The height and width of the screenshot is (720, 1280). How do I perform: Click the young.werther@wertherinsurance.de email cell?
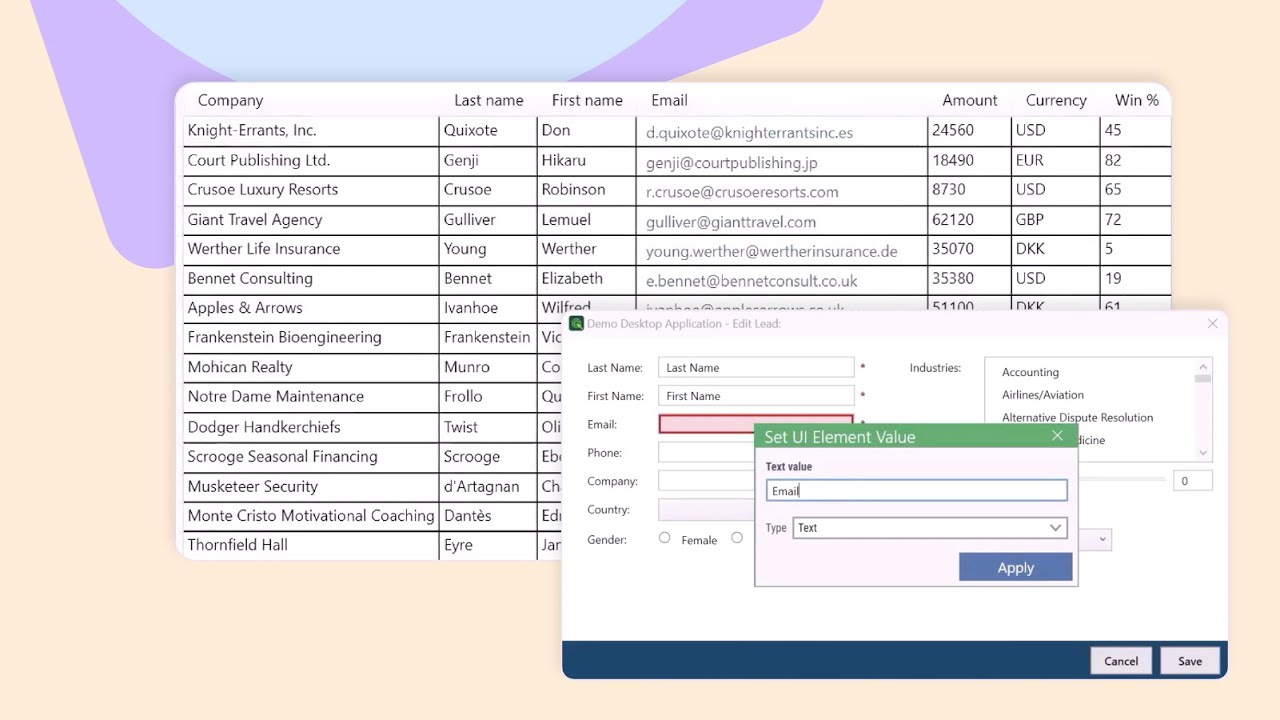click(x=781, y=249)
